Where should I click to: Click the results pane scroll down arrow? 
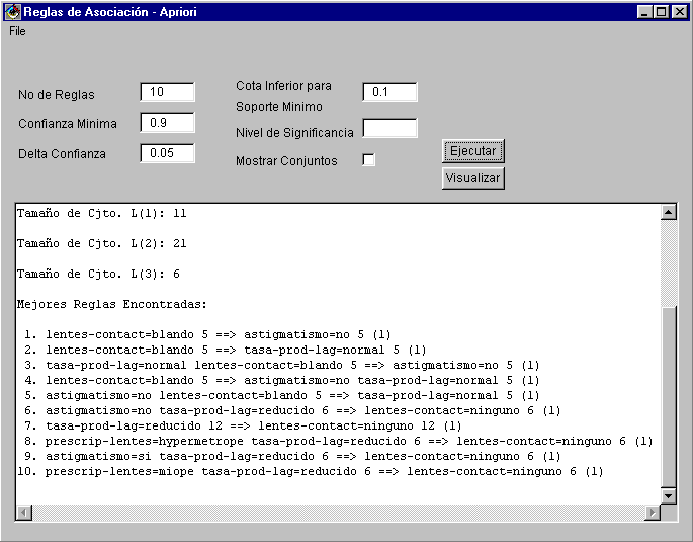(669, 496)
